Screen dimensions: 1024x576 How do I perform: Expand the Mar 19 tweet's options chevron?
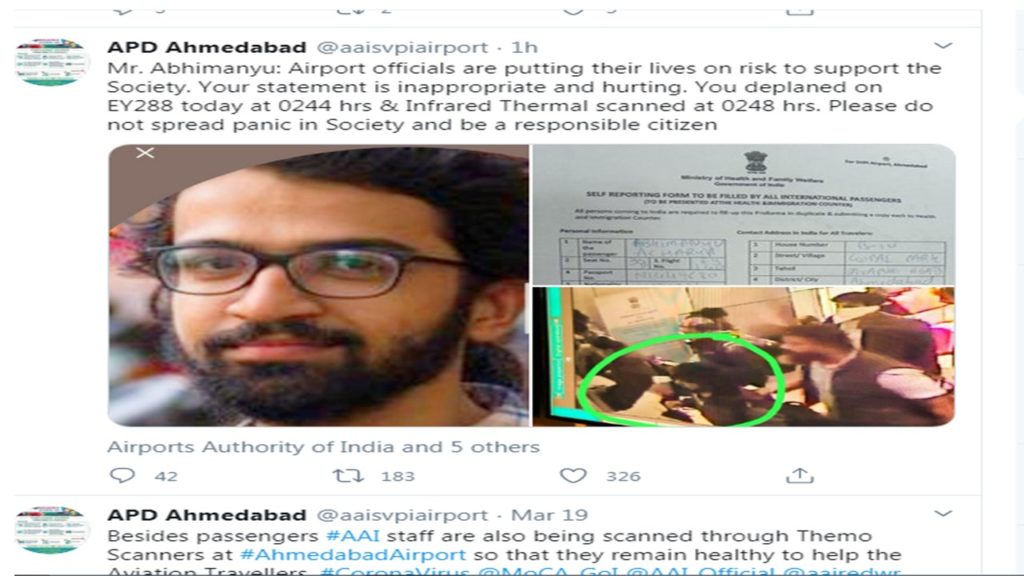point(942,513)
